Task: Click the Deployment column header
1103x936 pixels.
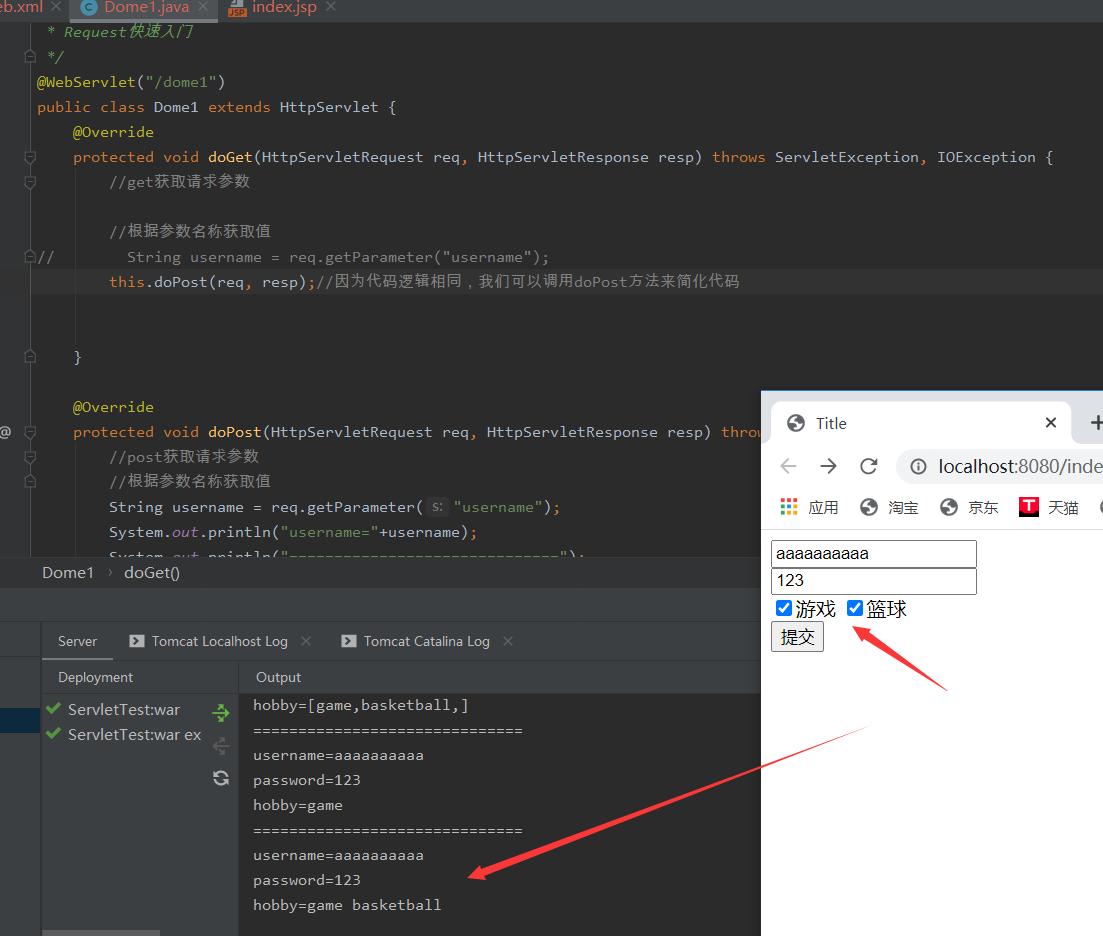Action: point(96,677)
